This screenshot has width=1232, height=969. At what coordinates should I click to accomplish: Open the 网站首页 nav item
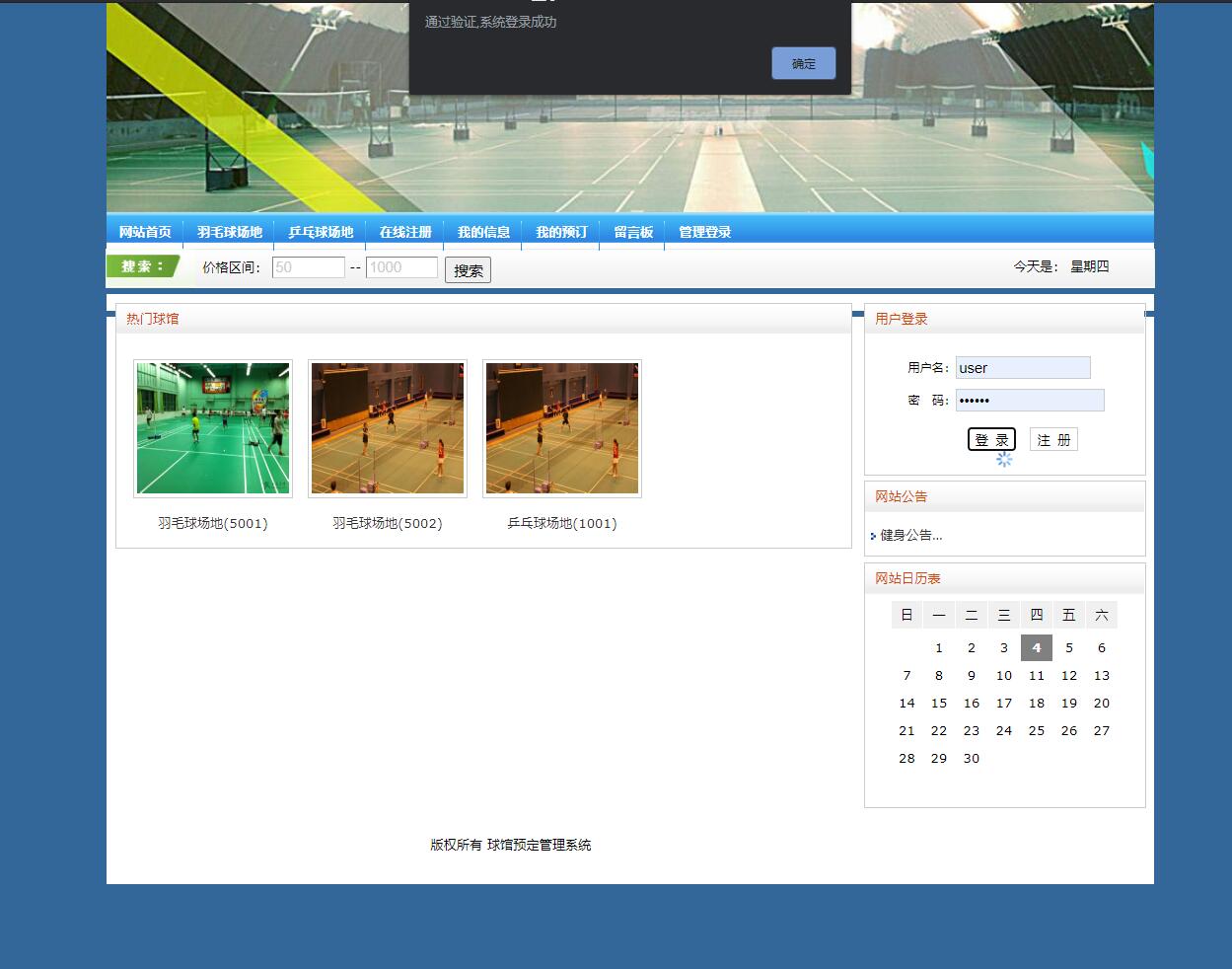(145, 232)
